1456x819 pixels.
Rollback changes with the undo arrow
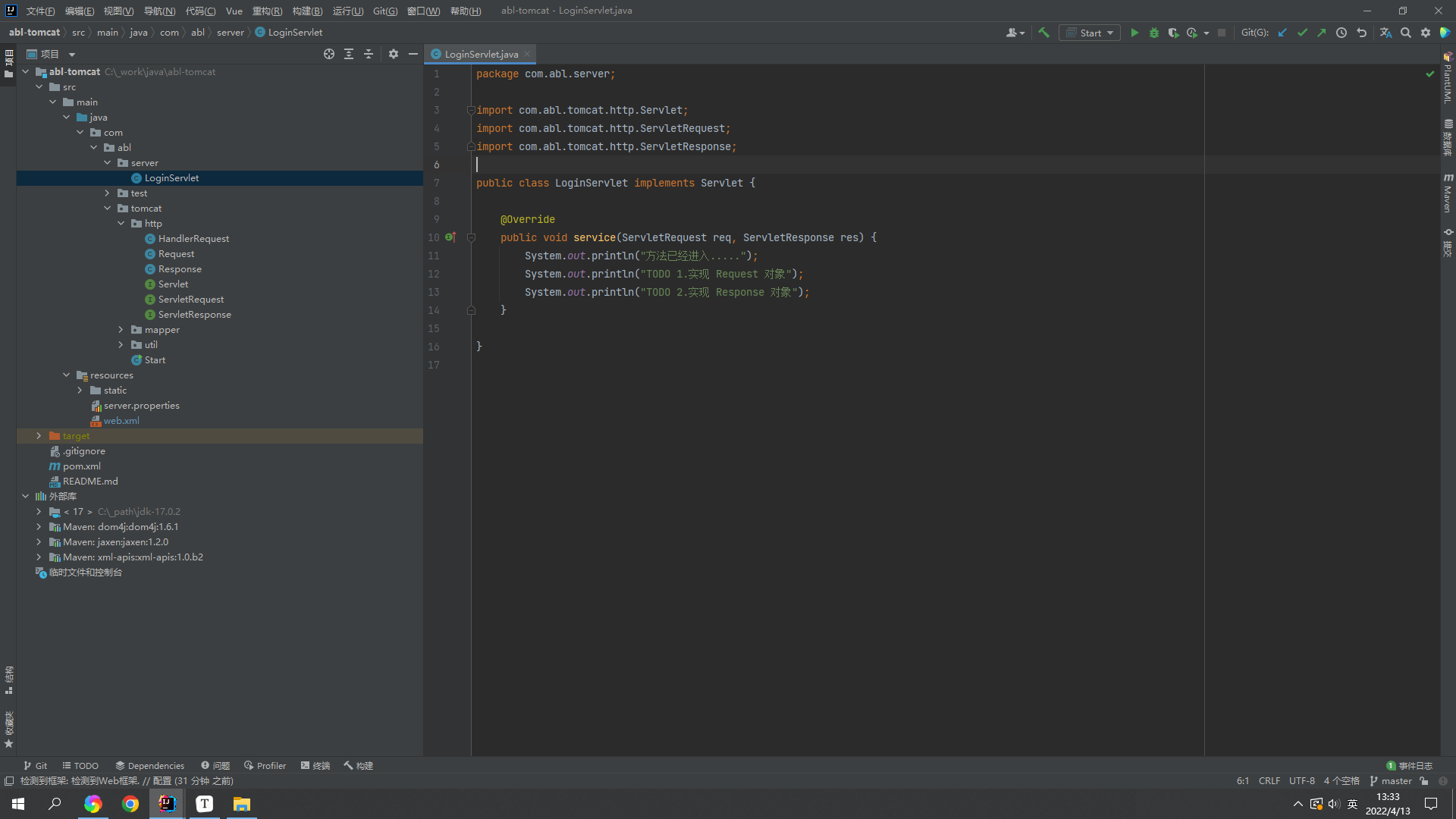click(1361, 33)
